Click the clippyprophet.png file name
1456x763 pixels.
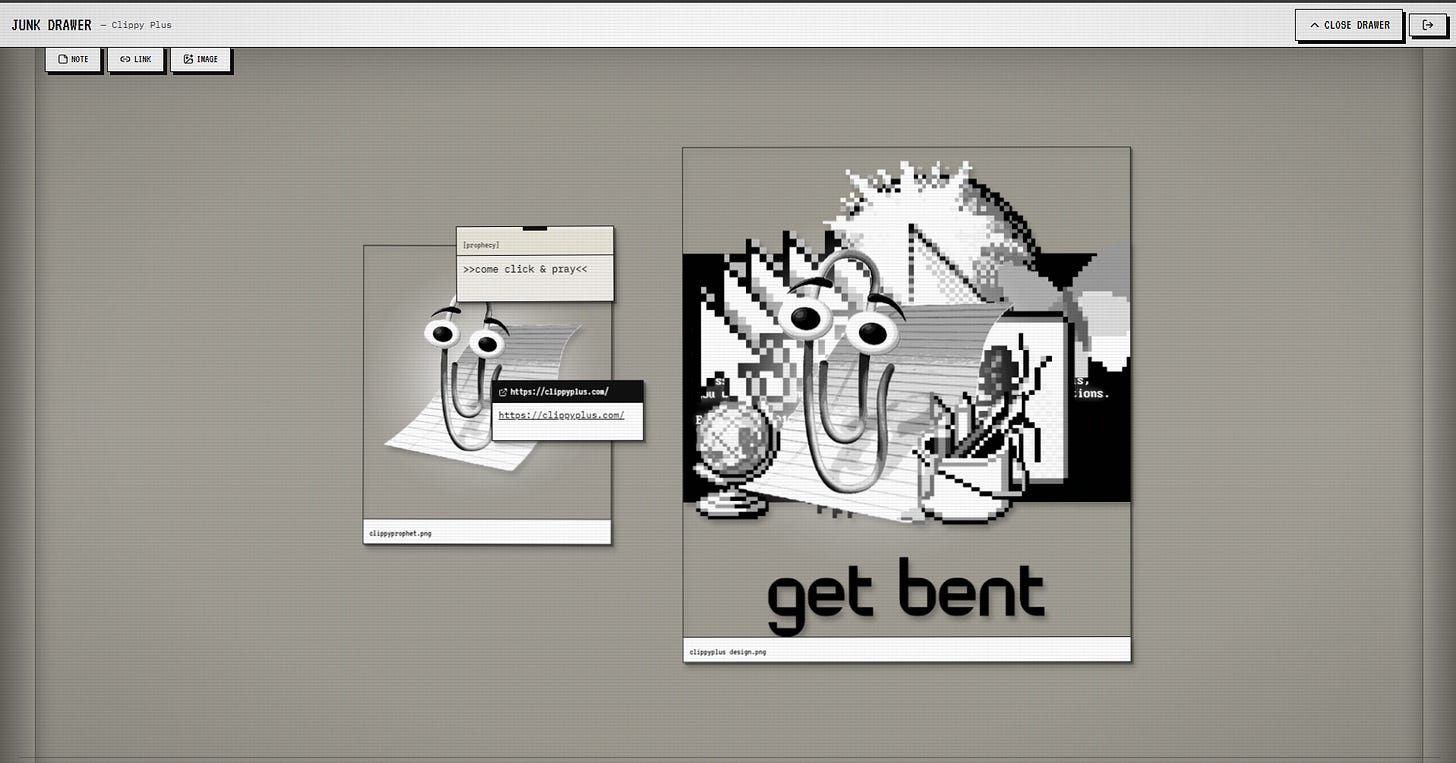tap(400, 533)
